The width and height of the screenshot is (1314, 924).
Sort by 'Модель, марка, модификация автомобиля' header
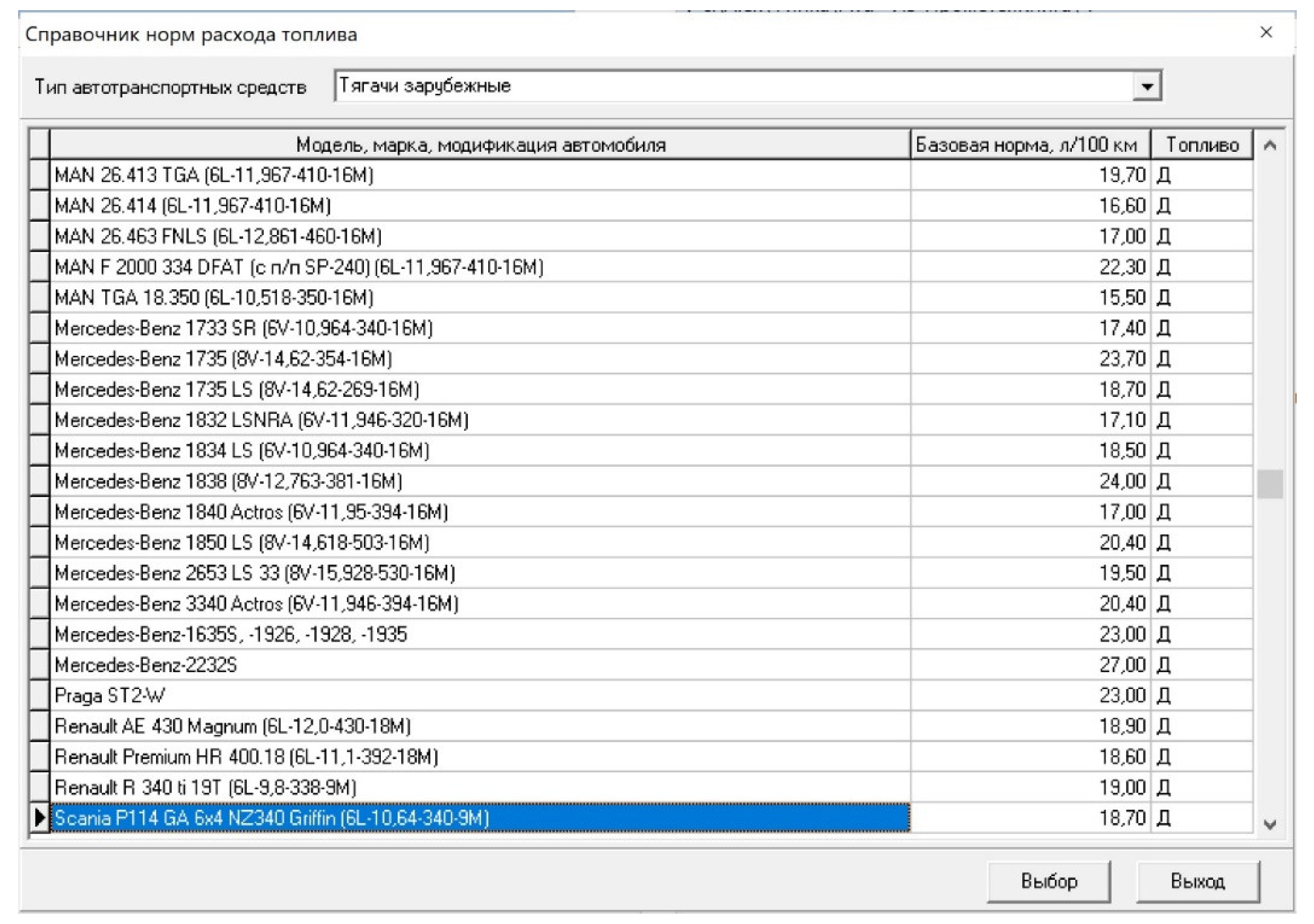[x=480, y=145]
